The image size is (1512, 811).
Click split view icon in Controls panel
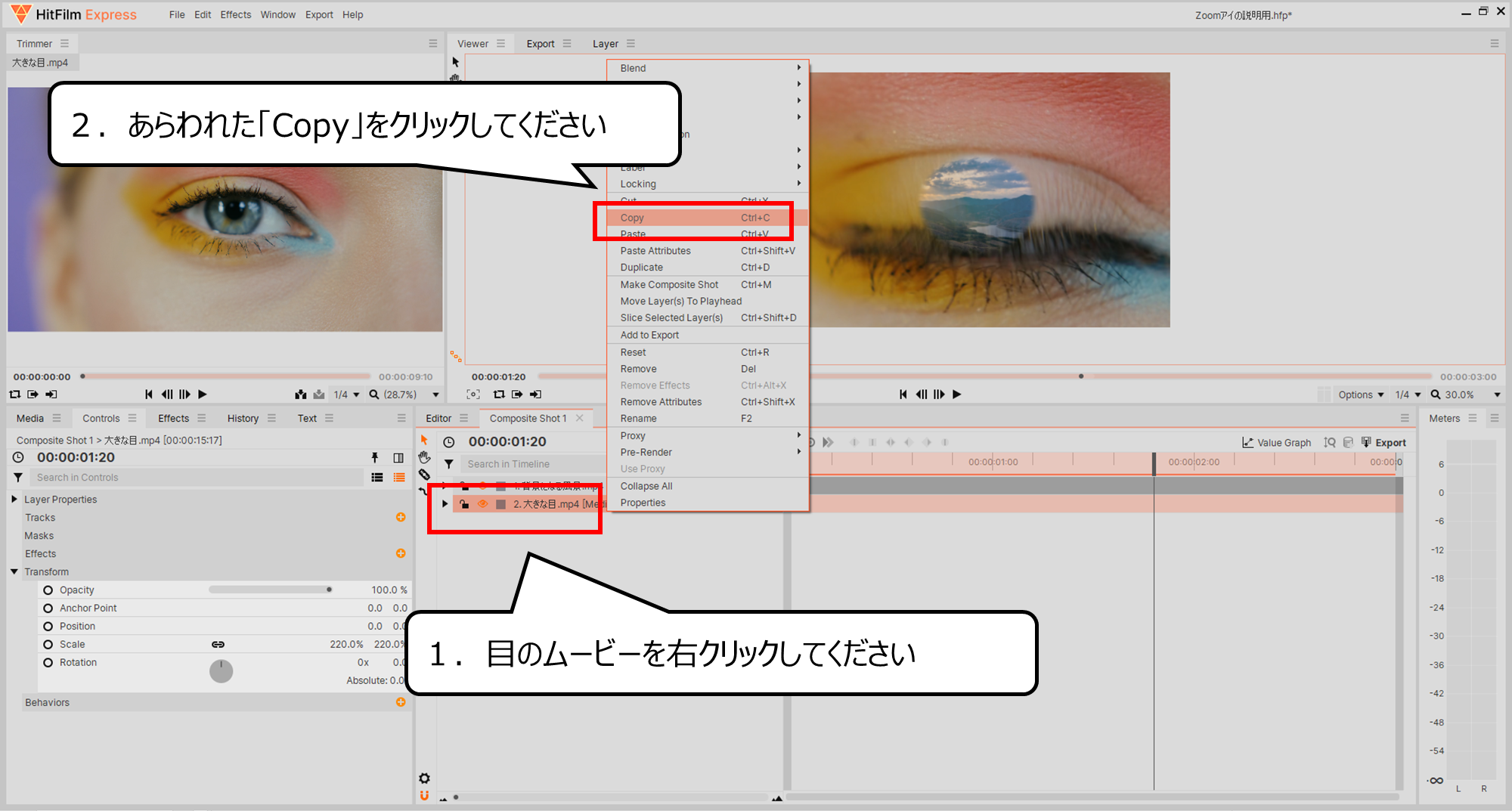point(398,457)
